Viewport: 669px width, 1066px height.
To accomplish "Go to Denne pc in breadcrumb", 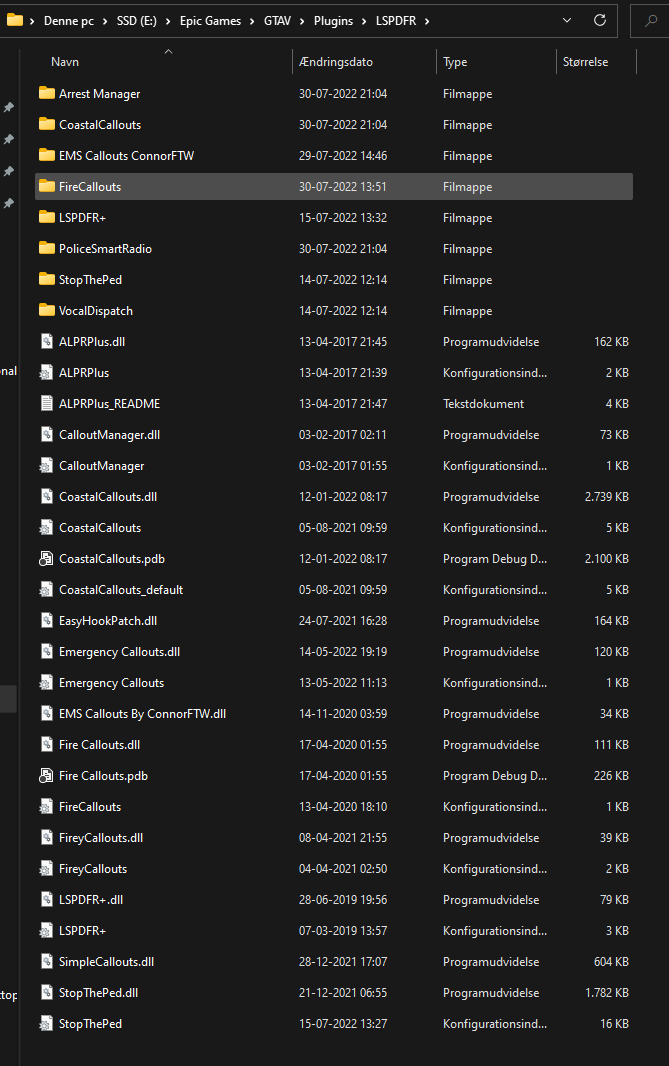I will (x=69, y=21).
